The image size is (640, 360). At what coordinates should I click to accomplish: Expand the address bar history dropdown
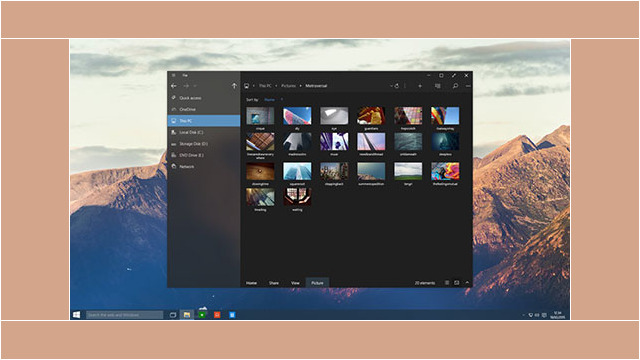391,86
